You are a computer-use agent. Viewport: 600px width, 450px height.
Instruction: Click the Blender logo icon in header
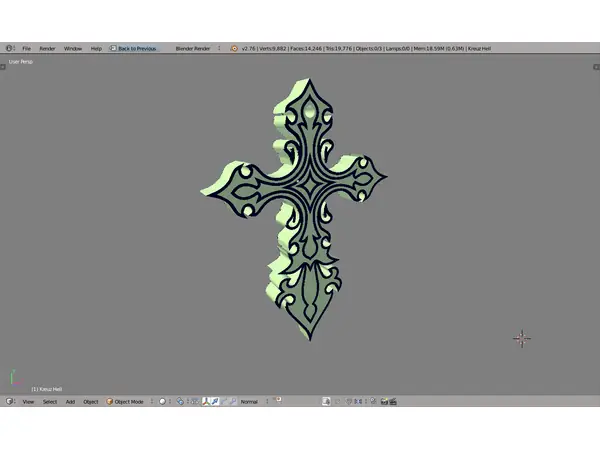[x=234, y=49]
